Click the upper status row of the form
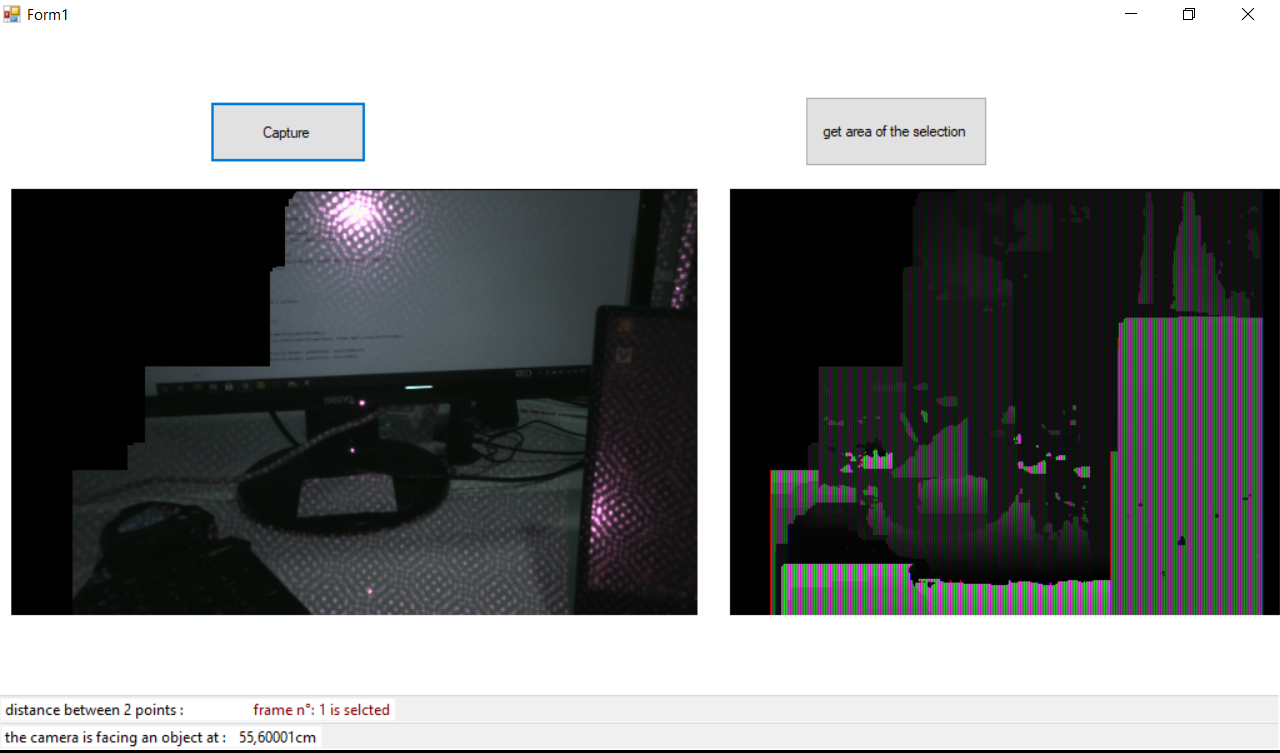This screenshot has height=753, width=1280. click(640, 709)
